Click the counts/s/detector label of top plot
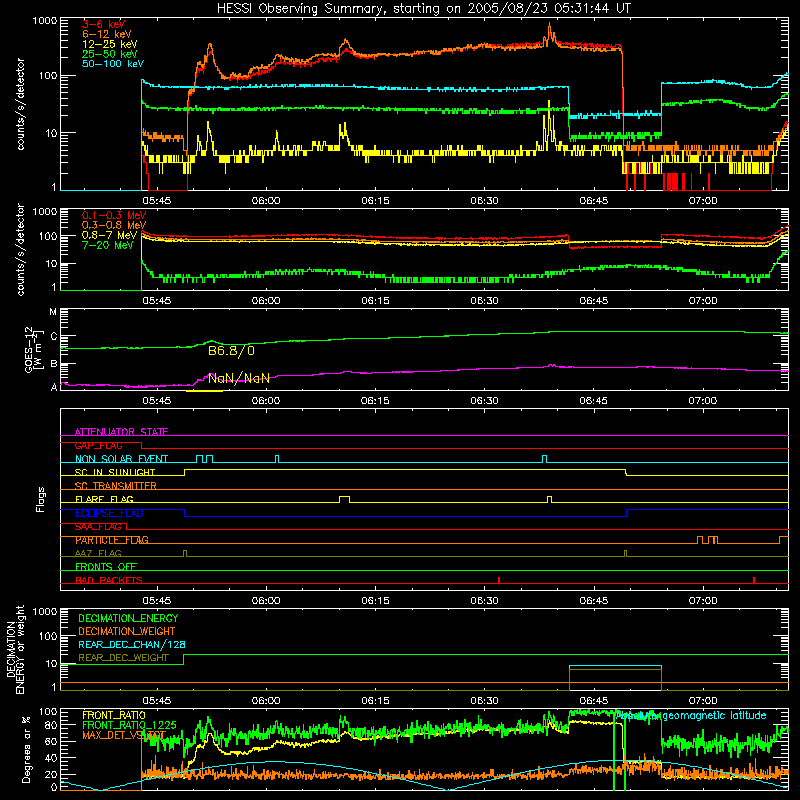Image resolution: width=800 pixels, height=800 pixels. [x=20, y=104]
